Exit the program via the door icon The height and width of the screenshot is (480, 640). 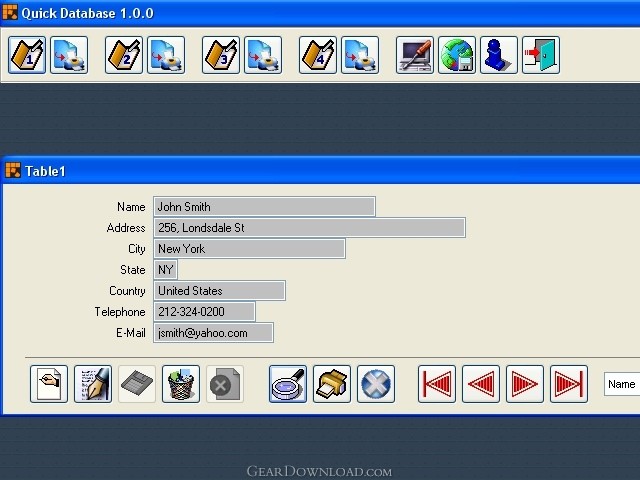(541, 55)
